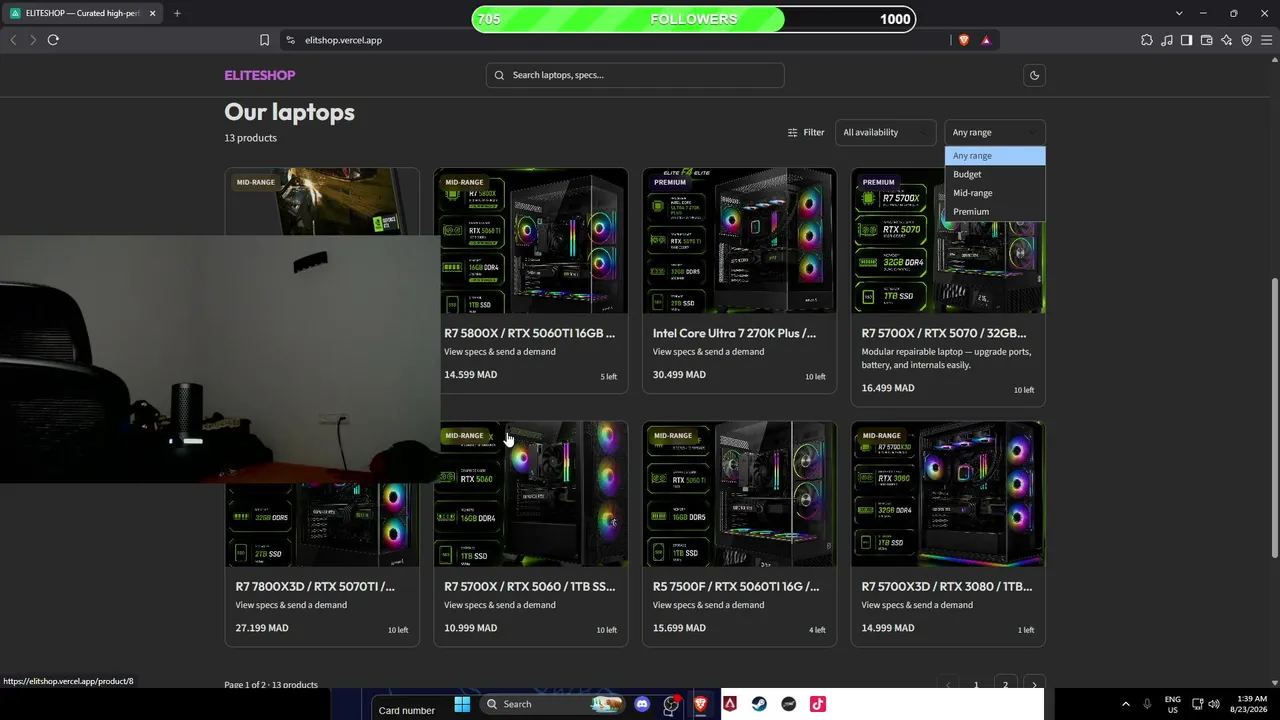
Task: Click the '15.699 MAD' price
Action: (x=679, y=629)
